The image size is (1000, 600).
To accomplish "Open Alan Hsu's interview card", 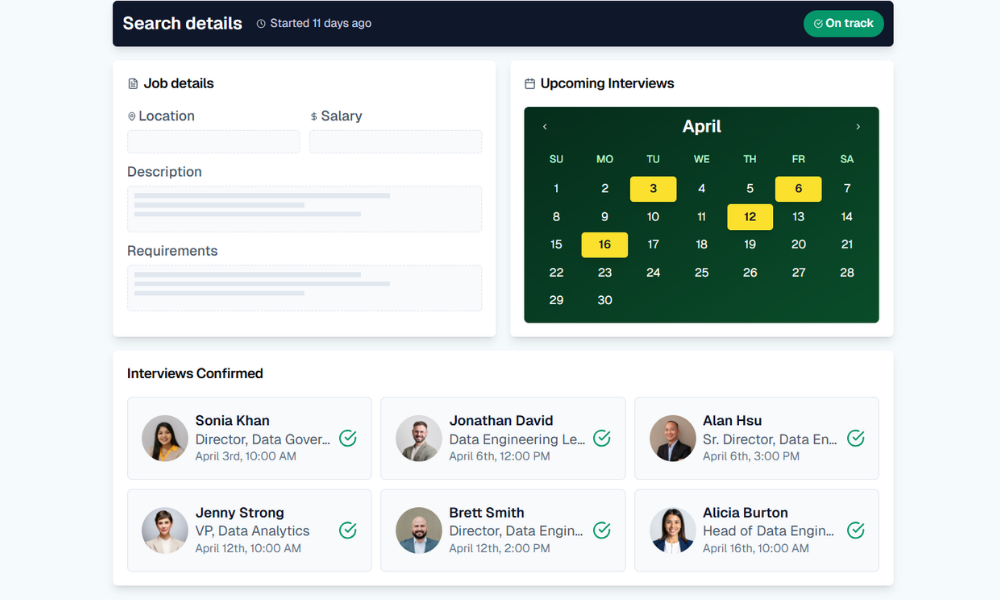I will (757, 438).
